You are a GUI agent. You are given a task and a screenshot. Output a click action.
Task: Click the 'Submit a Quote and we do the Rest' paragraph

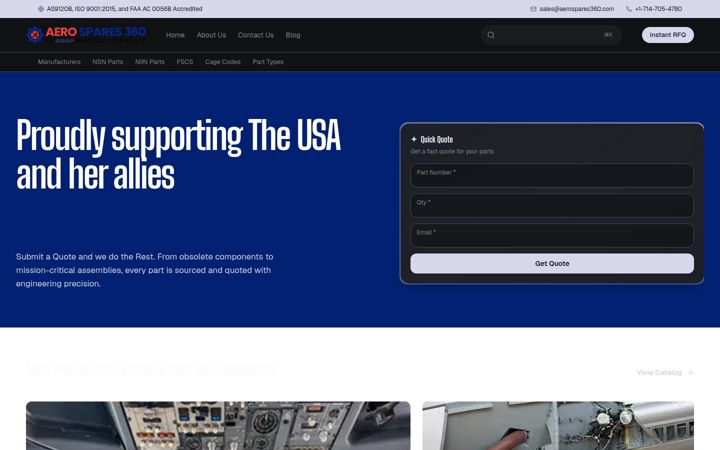pos(145,270)
